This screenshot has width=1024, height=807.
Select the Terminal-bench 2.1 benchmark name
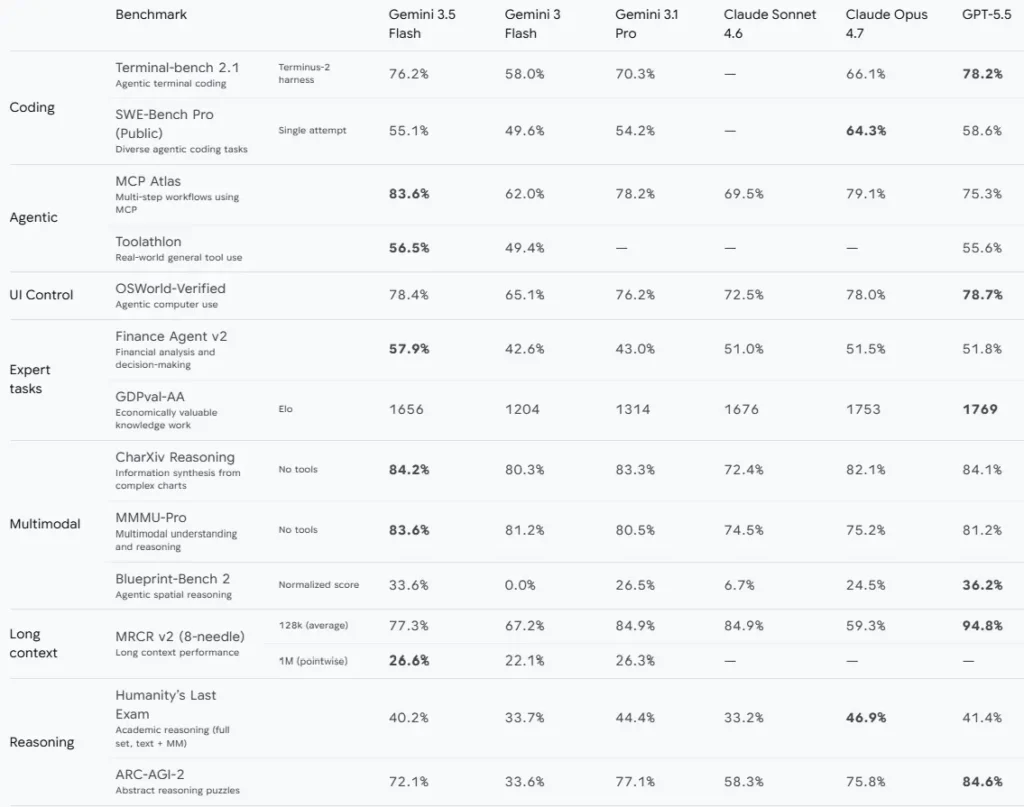pos(177,67)
